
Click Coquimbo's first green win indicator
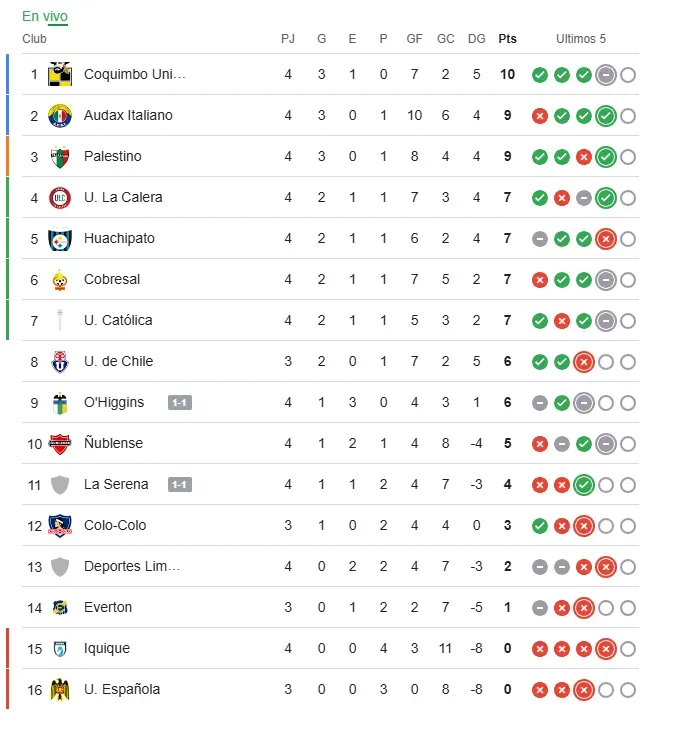(540, 75)
